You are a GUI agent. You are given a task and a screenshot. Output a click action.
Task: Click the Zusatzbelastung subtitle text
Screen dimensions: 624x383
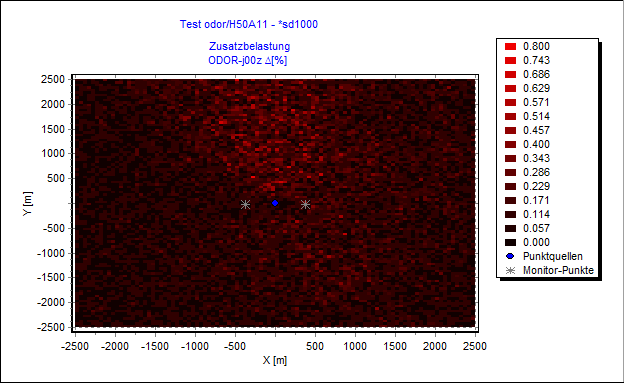tap(250, 46)
